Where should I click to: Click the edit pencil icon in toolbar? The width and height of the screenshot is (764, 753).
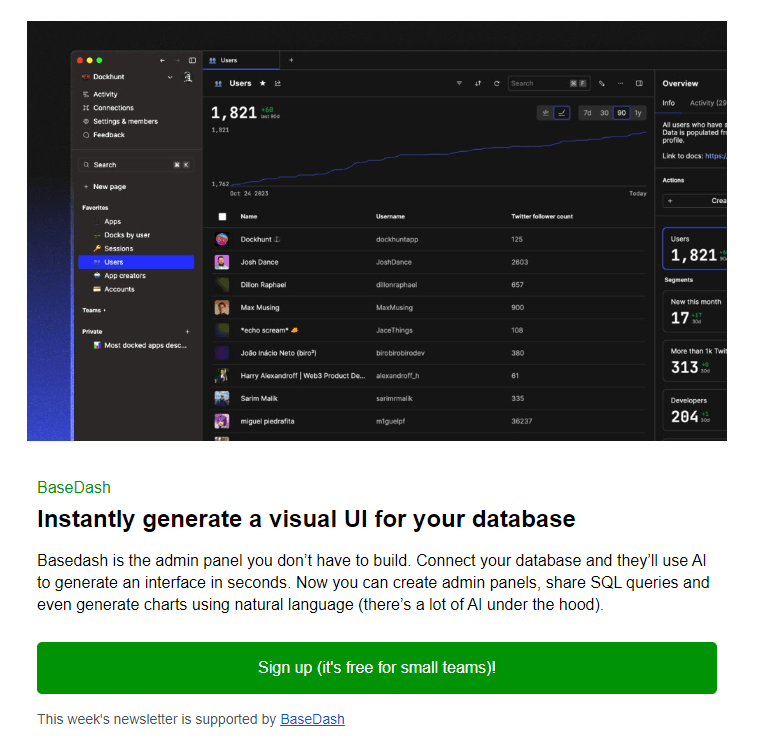click(602, 83)
